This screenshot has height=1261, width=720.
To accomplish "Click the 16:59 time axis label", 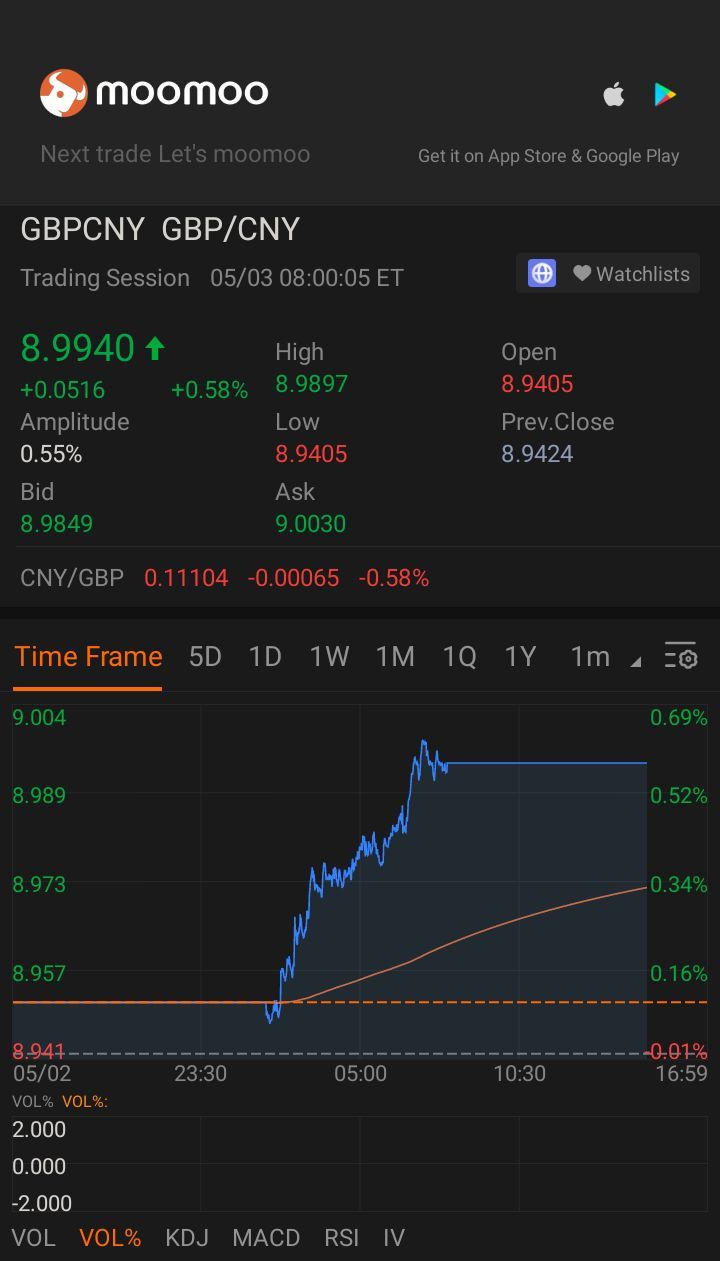I will pyautogui.click(x=682, y=1074).
